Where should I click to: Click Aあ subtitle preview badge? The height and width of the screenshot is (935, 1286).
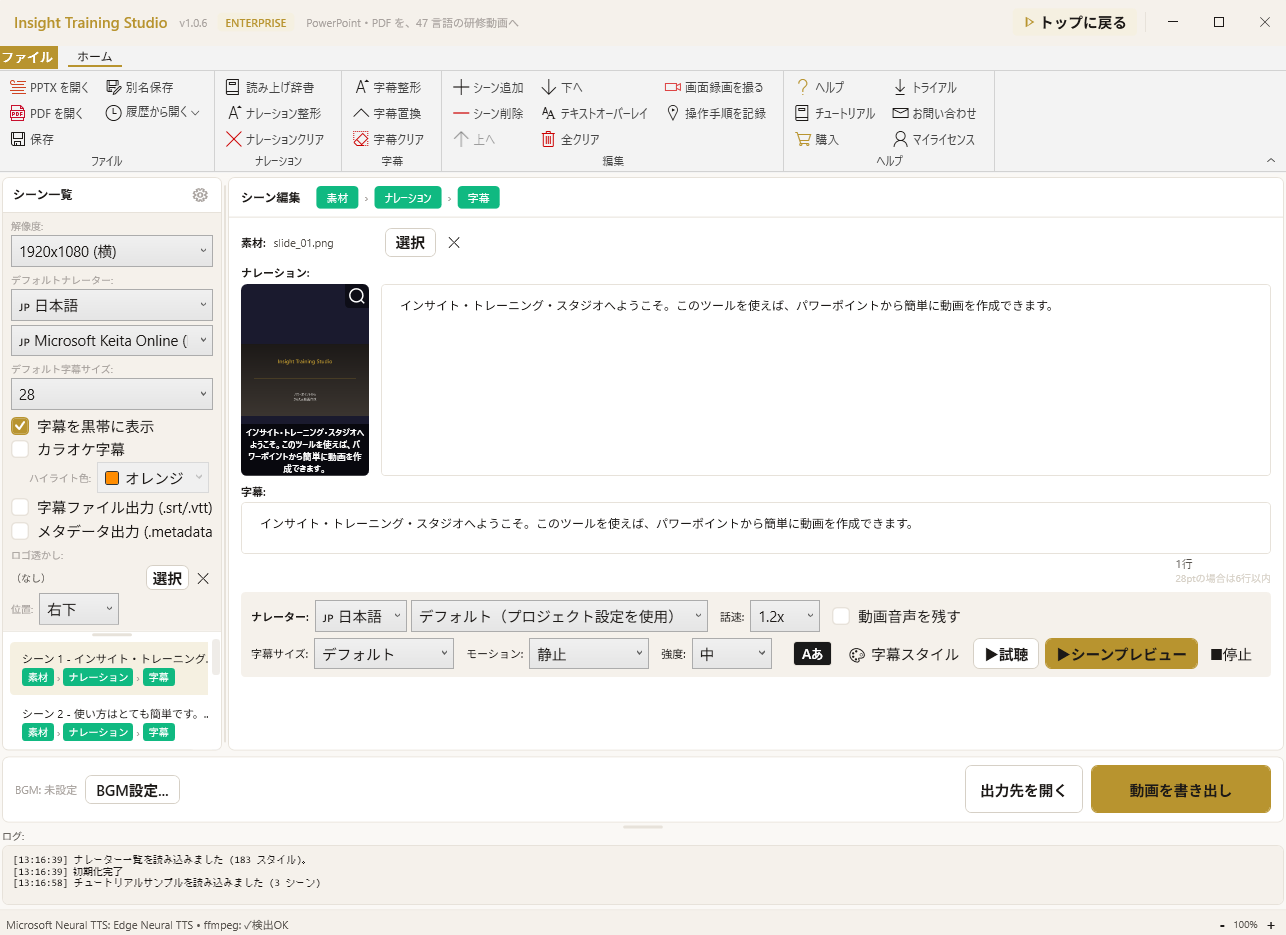click(x=812, y=654)
